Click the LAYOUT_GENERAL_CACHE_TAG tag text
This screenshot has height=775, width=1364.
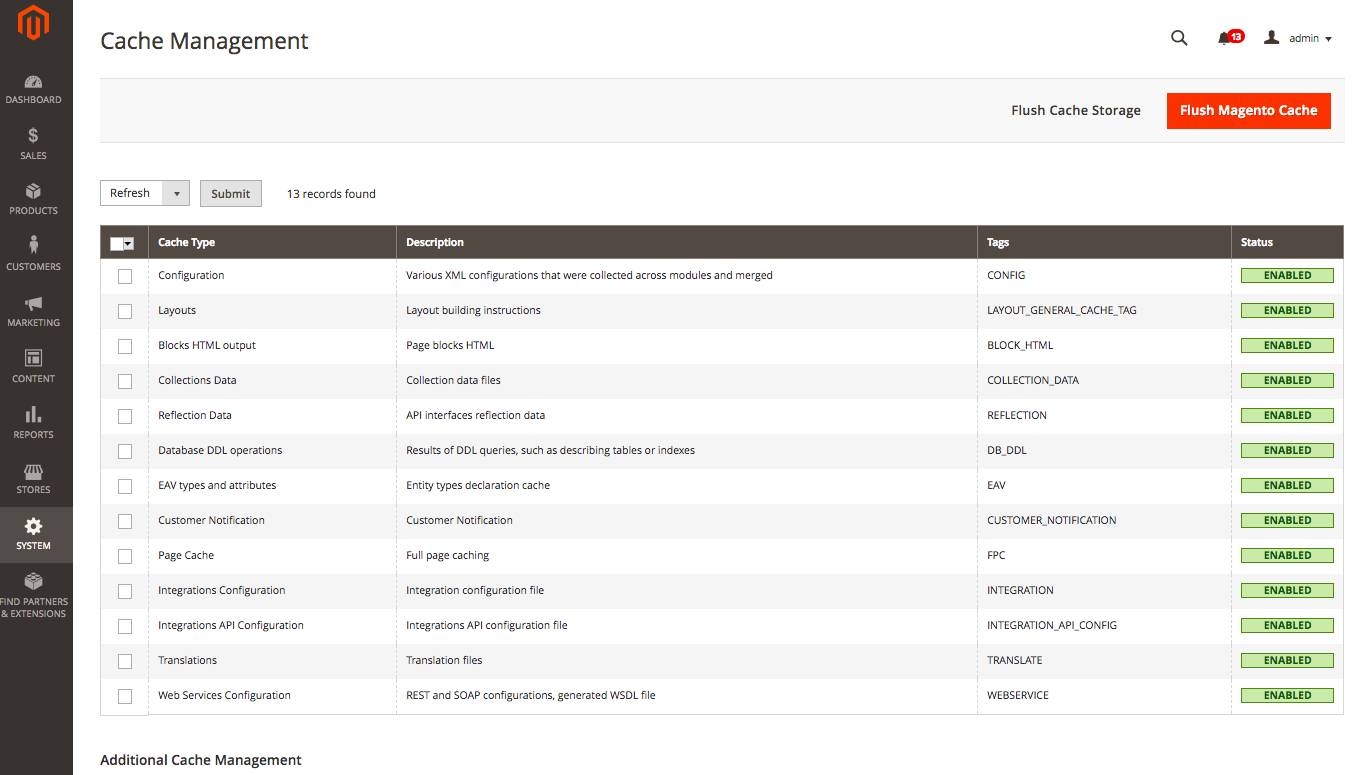click(x=1062, y=310)
